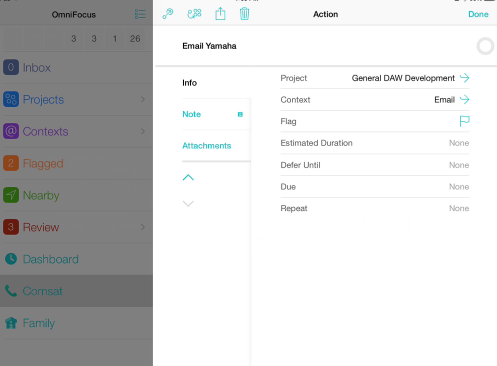Open Dashboard clock icon
The height and width of the screenshot is (366, 497).
point(11,259)
